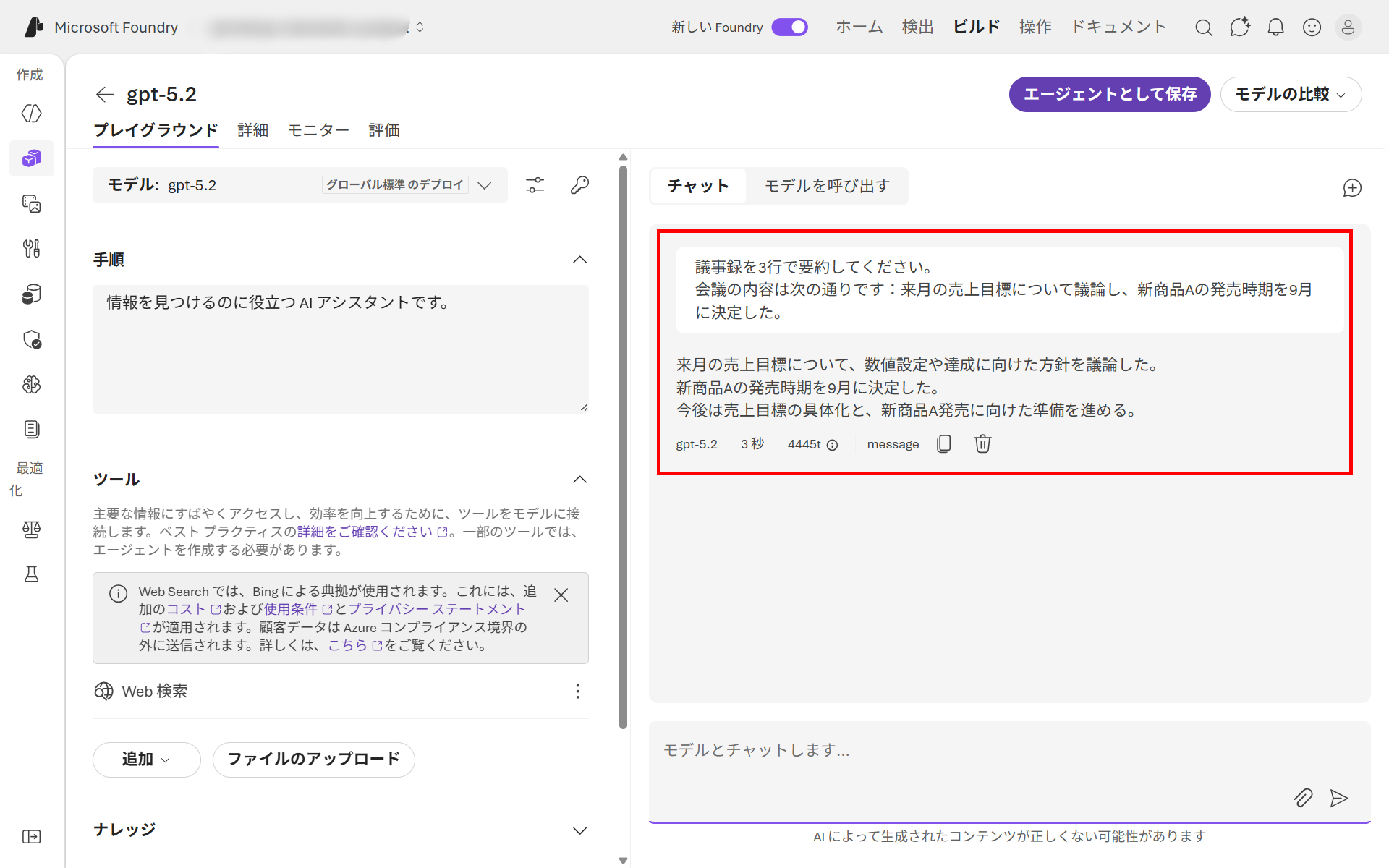Image resolution: width=1389 pixels, height=868 pixels.
Task: Click ファイルのアップロード button
Action: (314, 759)
